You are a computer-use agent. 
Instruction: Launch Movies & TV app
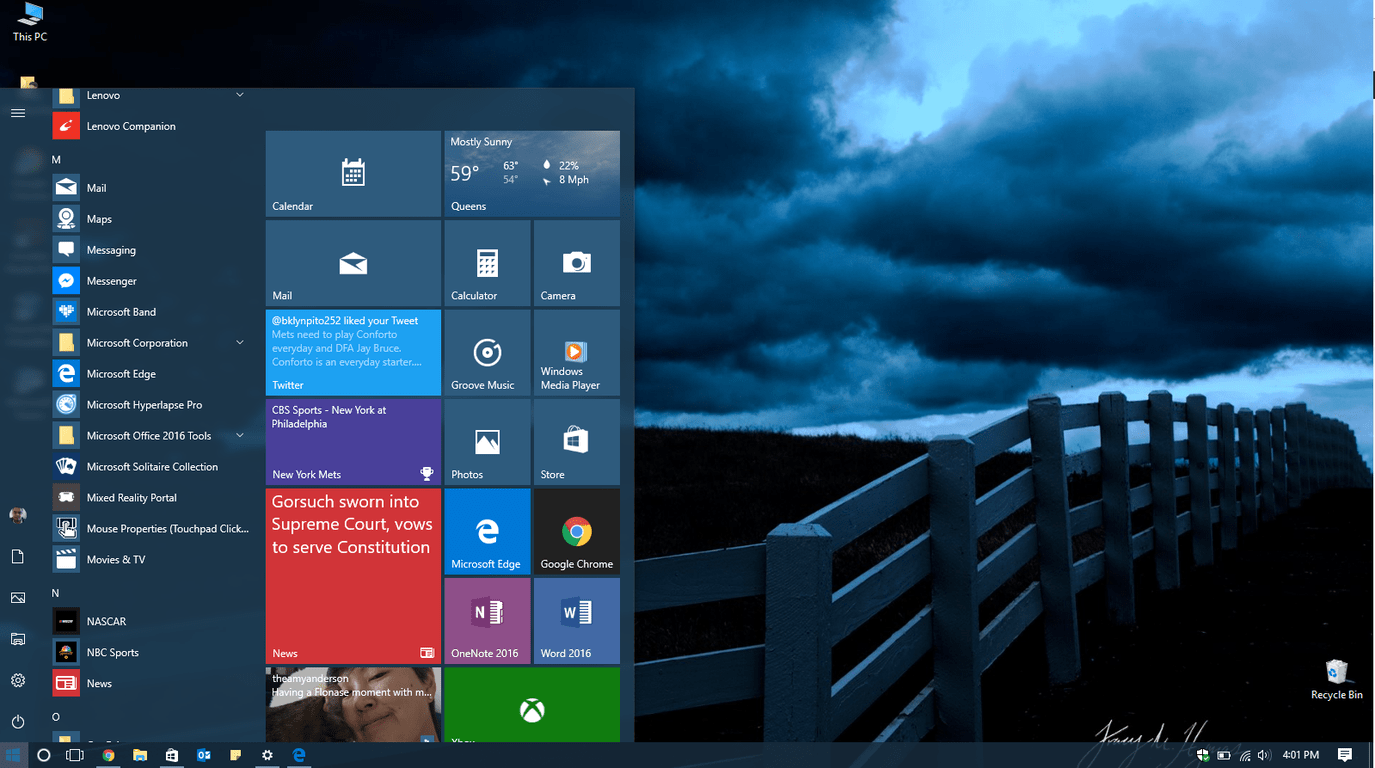point(150,560)
